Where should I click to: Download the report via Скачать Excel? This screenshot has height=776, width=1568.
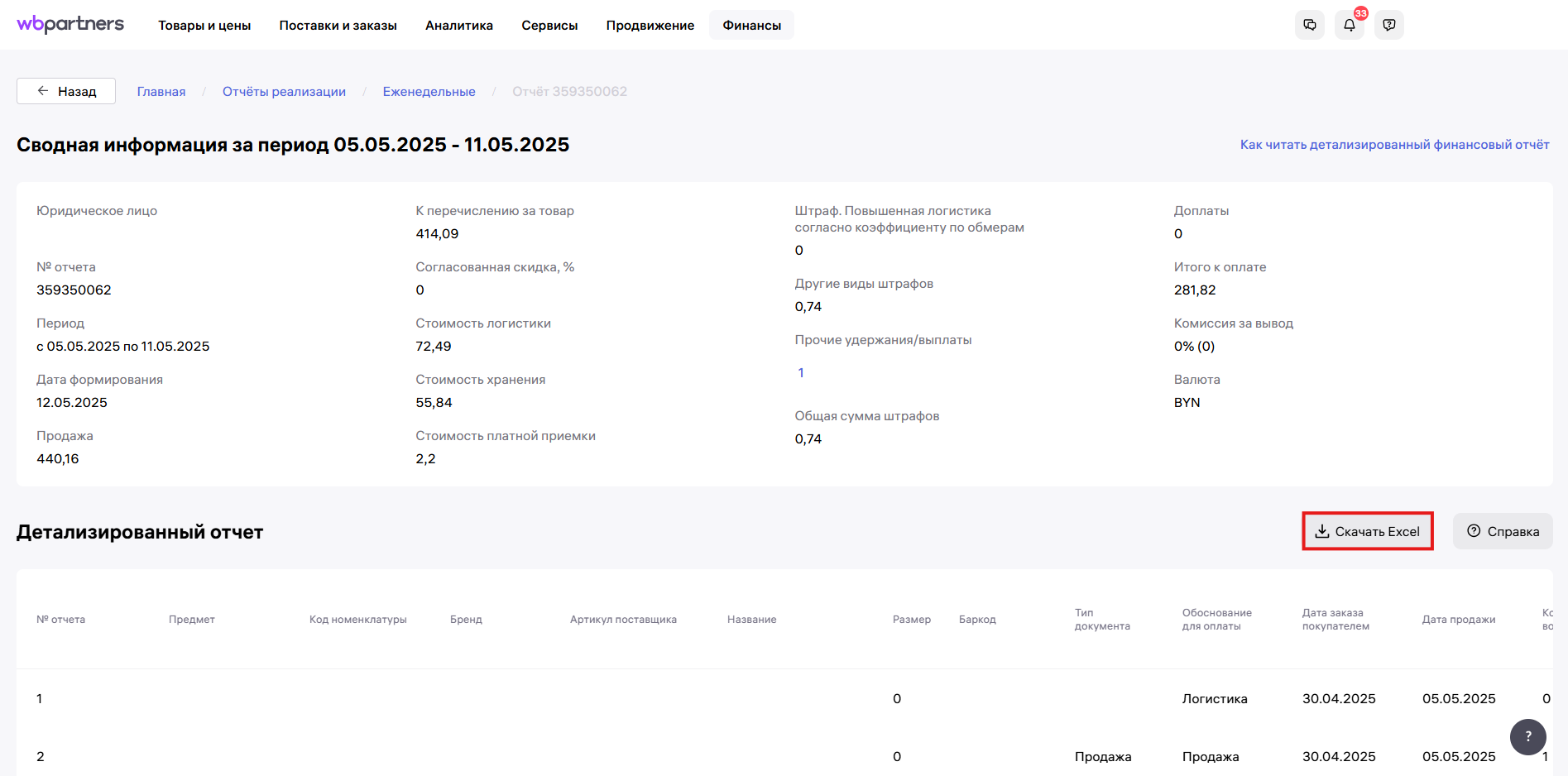tap(1367, 531)
